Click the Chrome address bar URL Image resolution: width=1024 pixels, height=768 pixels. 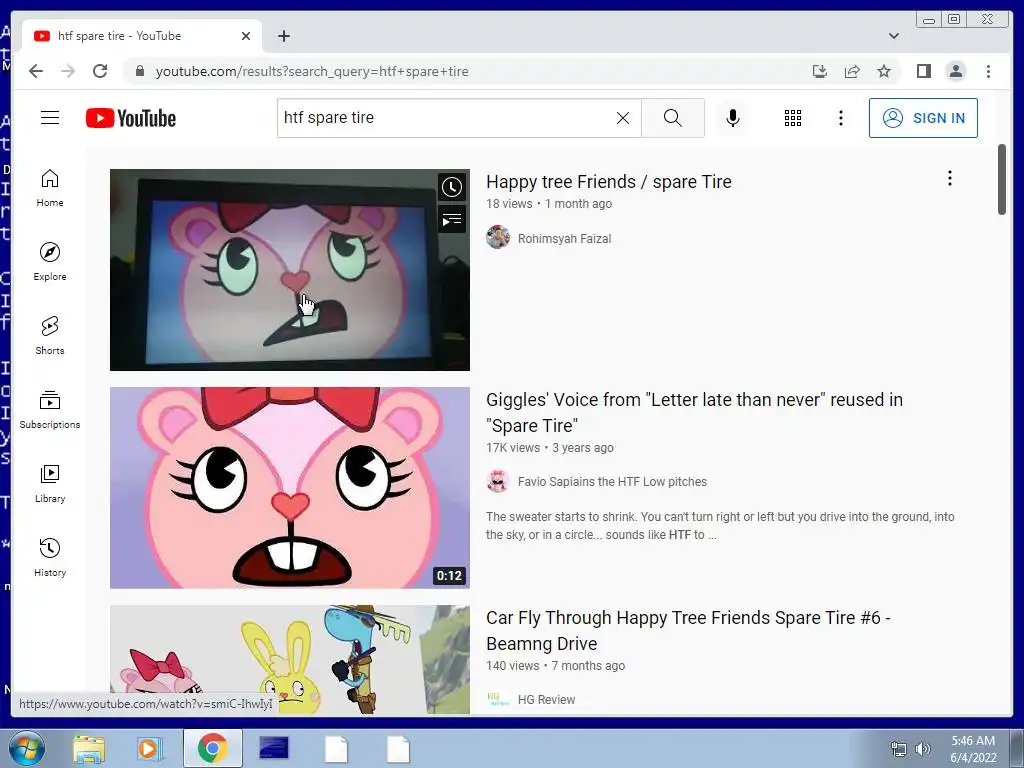coord(312,71)
